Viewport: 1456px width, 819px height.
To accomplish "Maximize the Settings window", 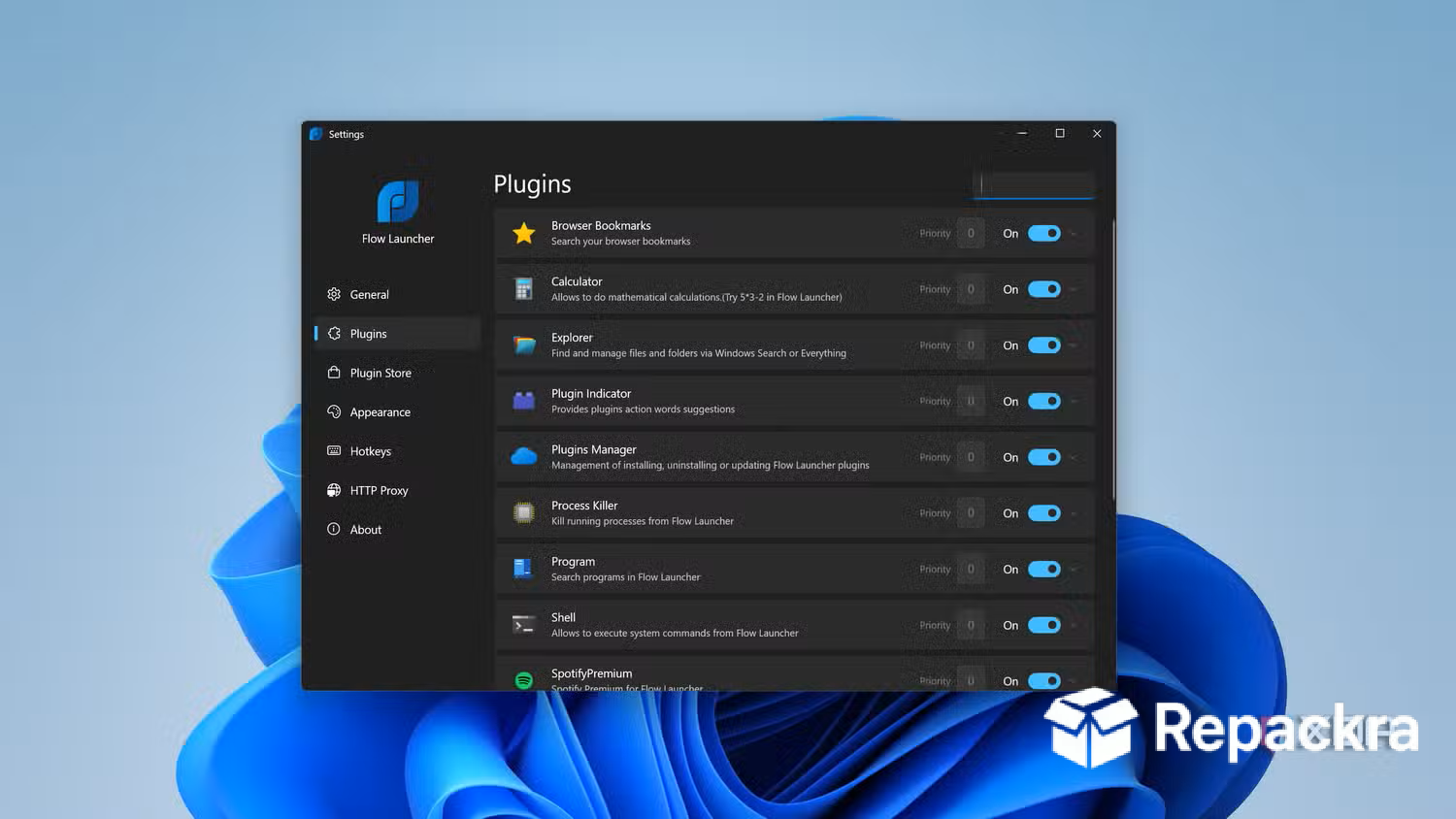I will point(1060,134).
